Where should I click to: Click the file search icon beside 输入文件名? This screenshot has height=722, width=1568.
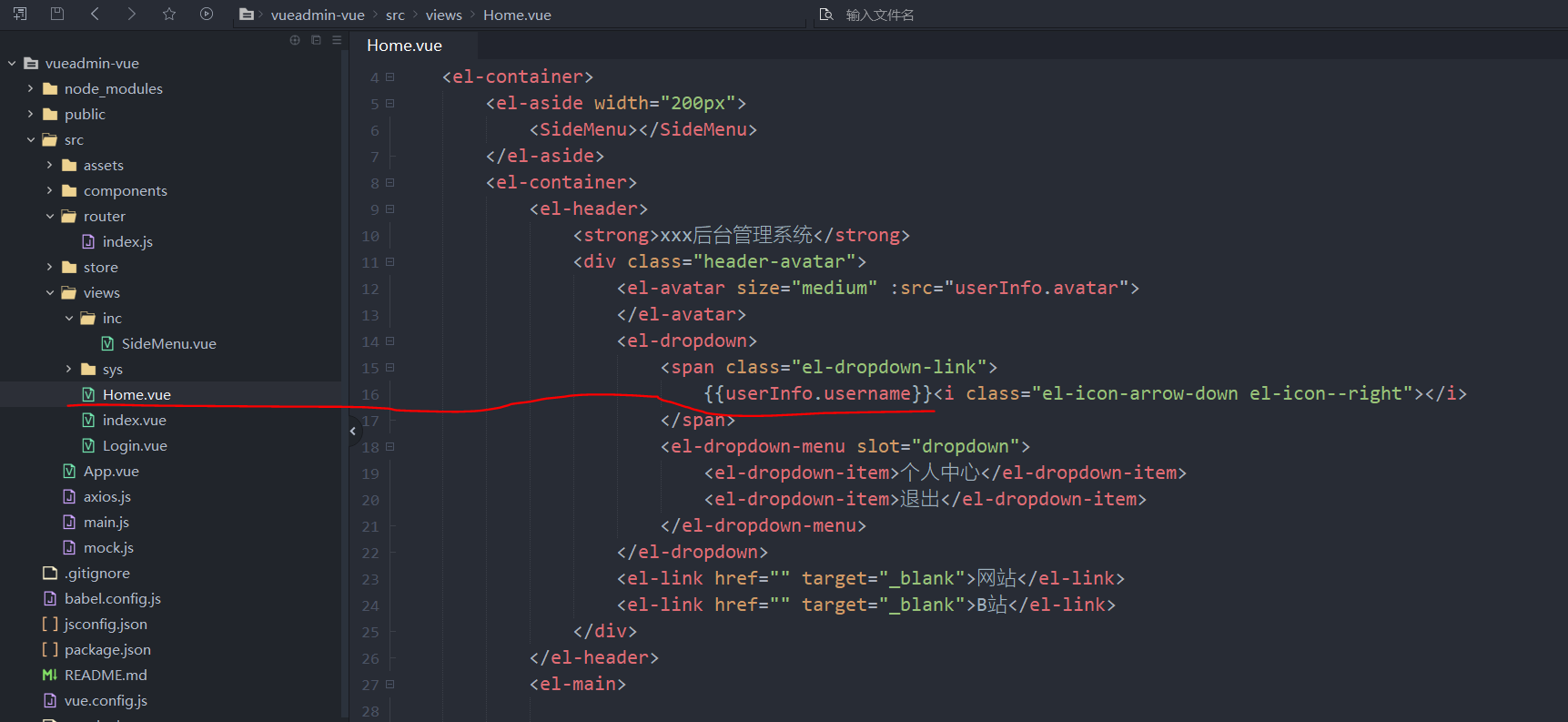coord(826,15)
